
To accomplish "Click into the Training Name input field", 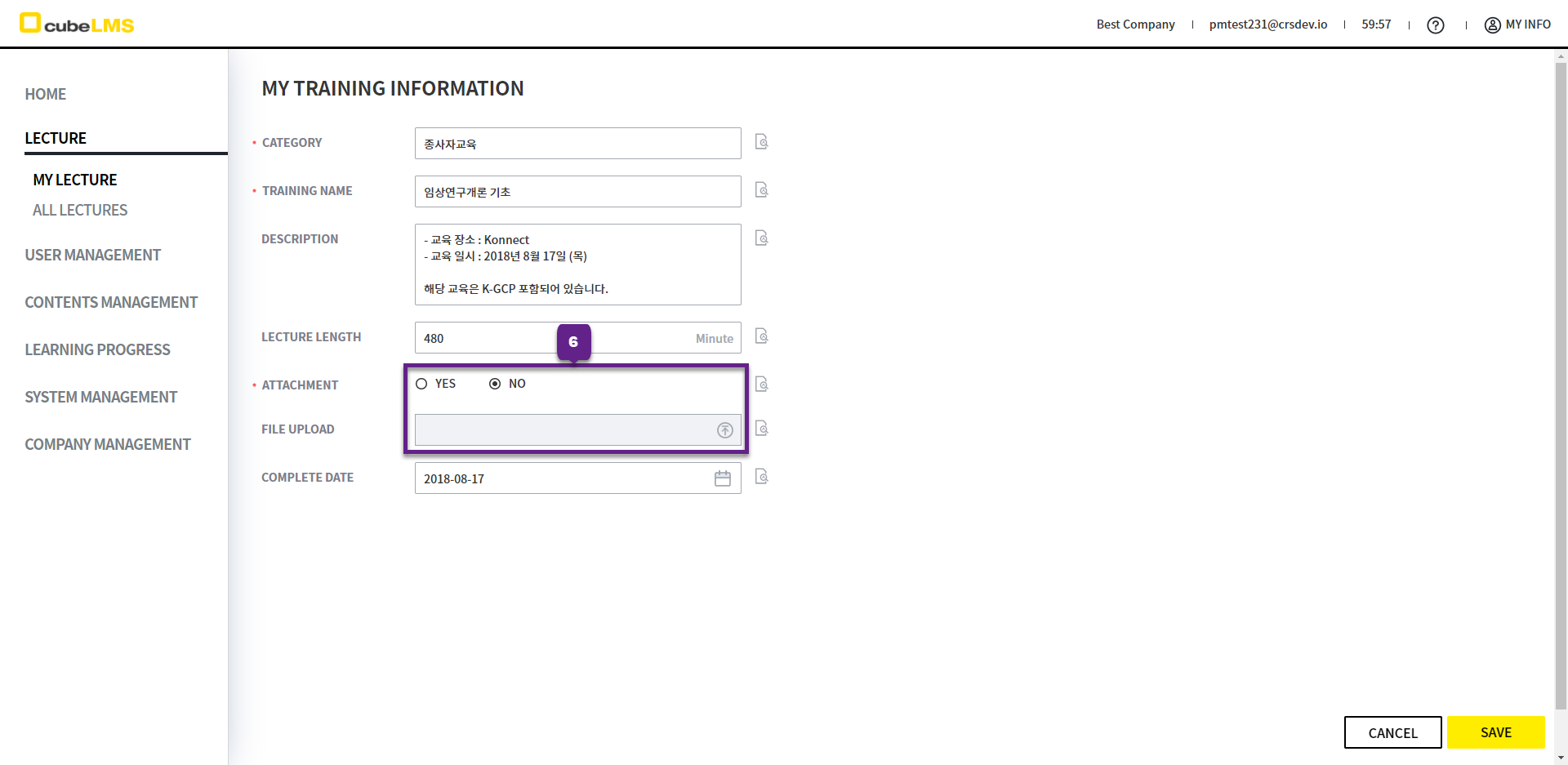I will tap(577, 192).
